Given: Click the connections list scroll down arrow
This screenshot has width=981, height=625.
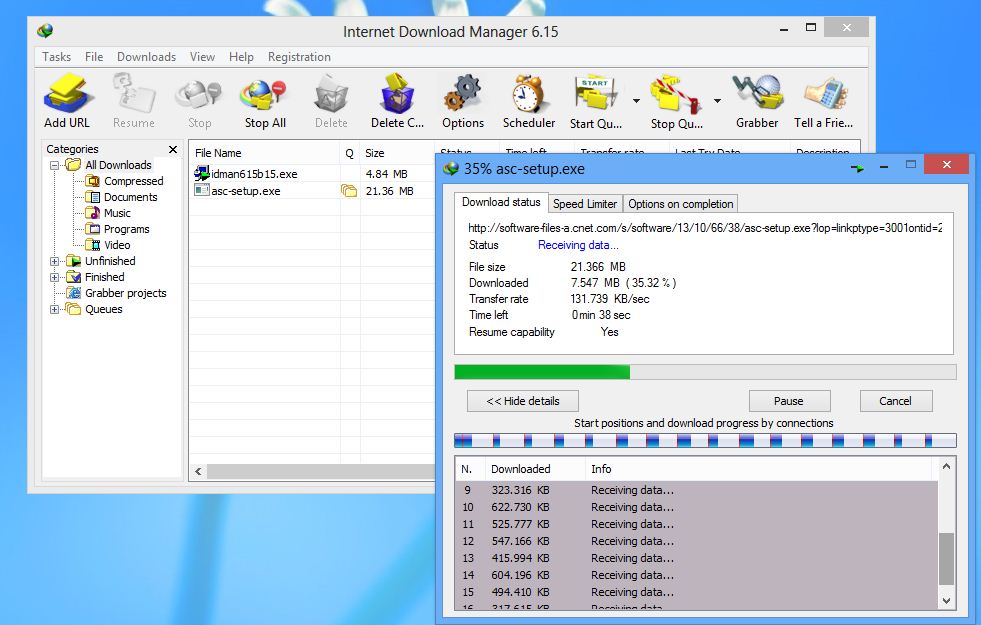Looking at the screenshot, I should tap(947, 601).
